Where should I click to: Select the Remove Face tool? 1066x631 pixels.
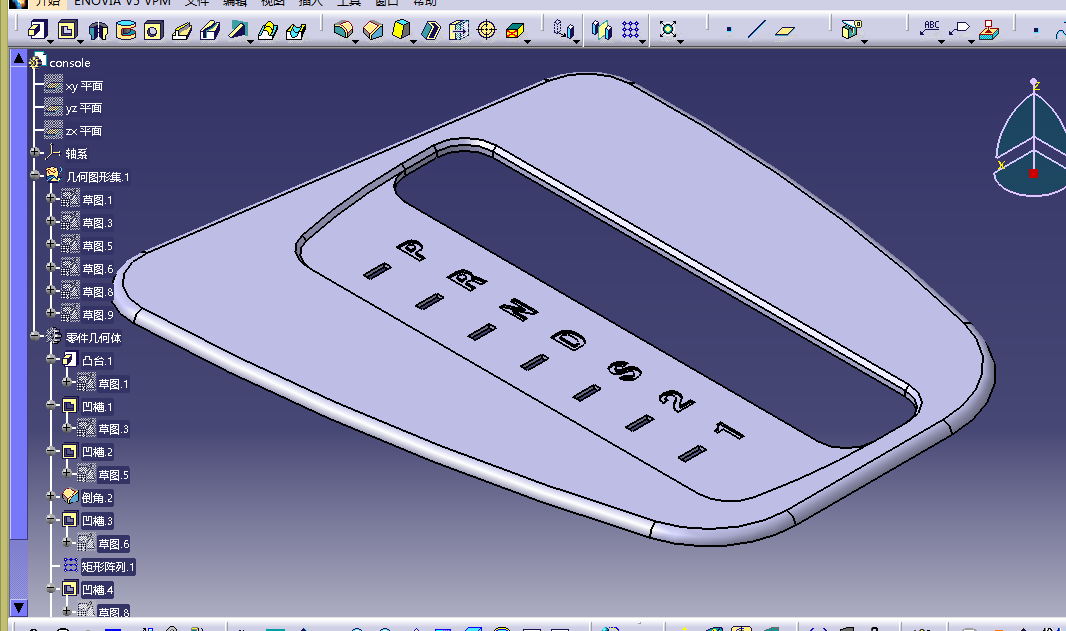tap(515, 29)
